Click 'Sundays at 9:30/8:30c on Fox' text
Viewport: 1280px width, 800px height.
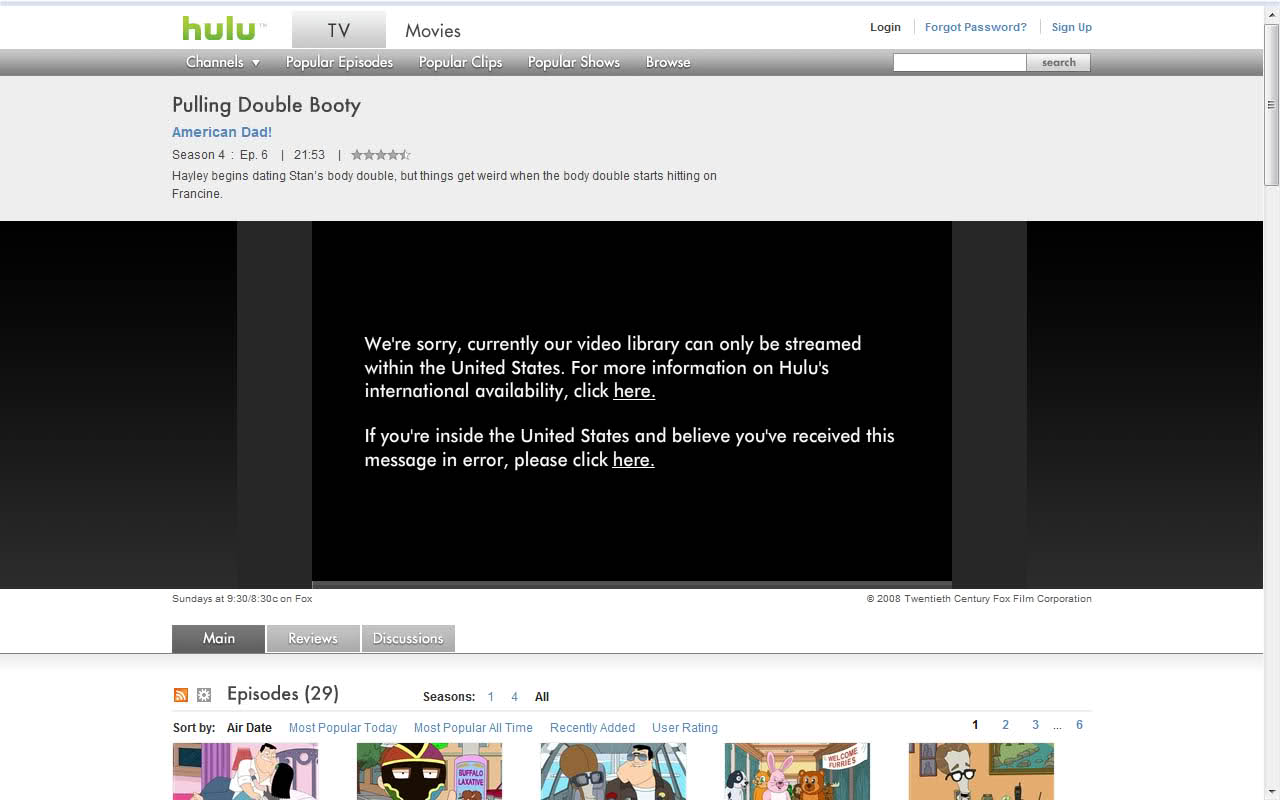coord(242,599)
